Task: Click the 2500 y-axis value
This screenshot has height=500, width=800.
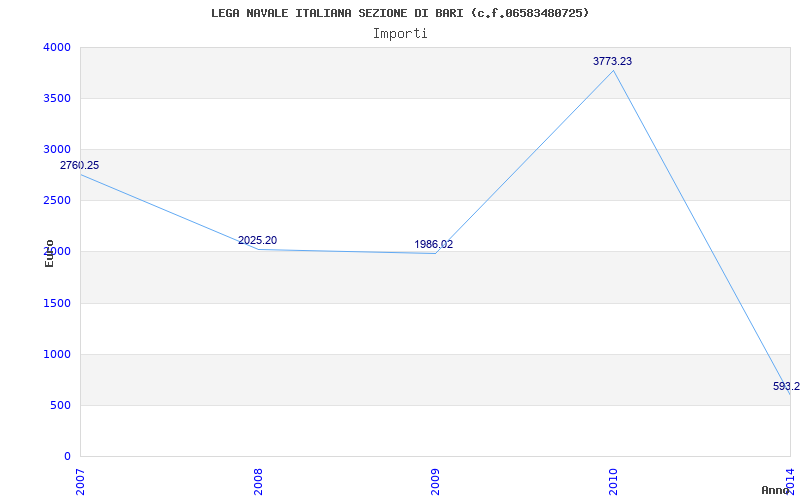Action: [57, 201]
